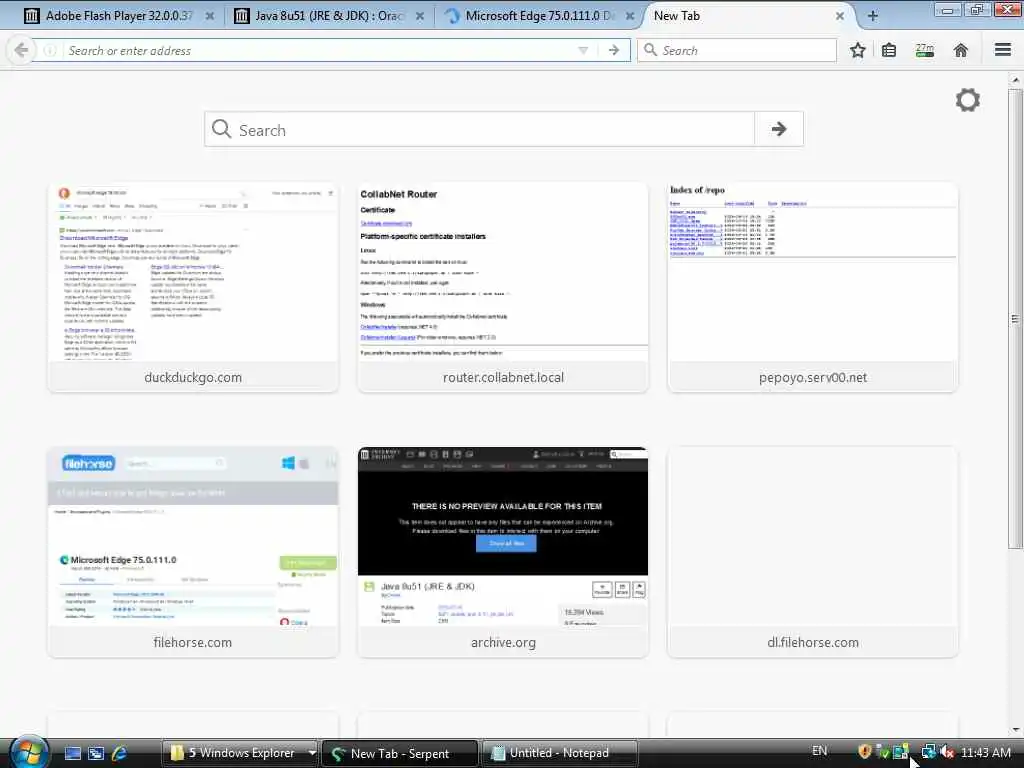Open the Windows Start orb
The image size is (1024, 768).
click(29, 752)
